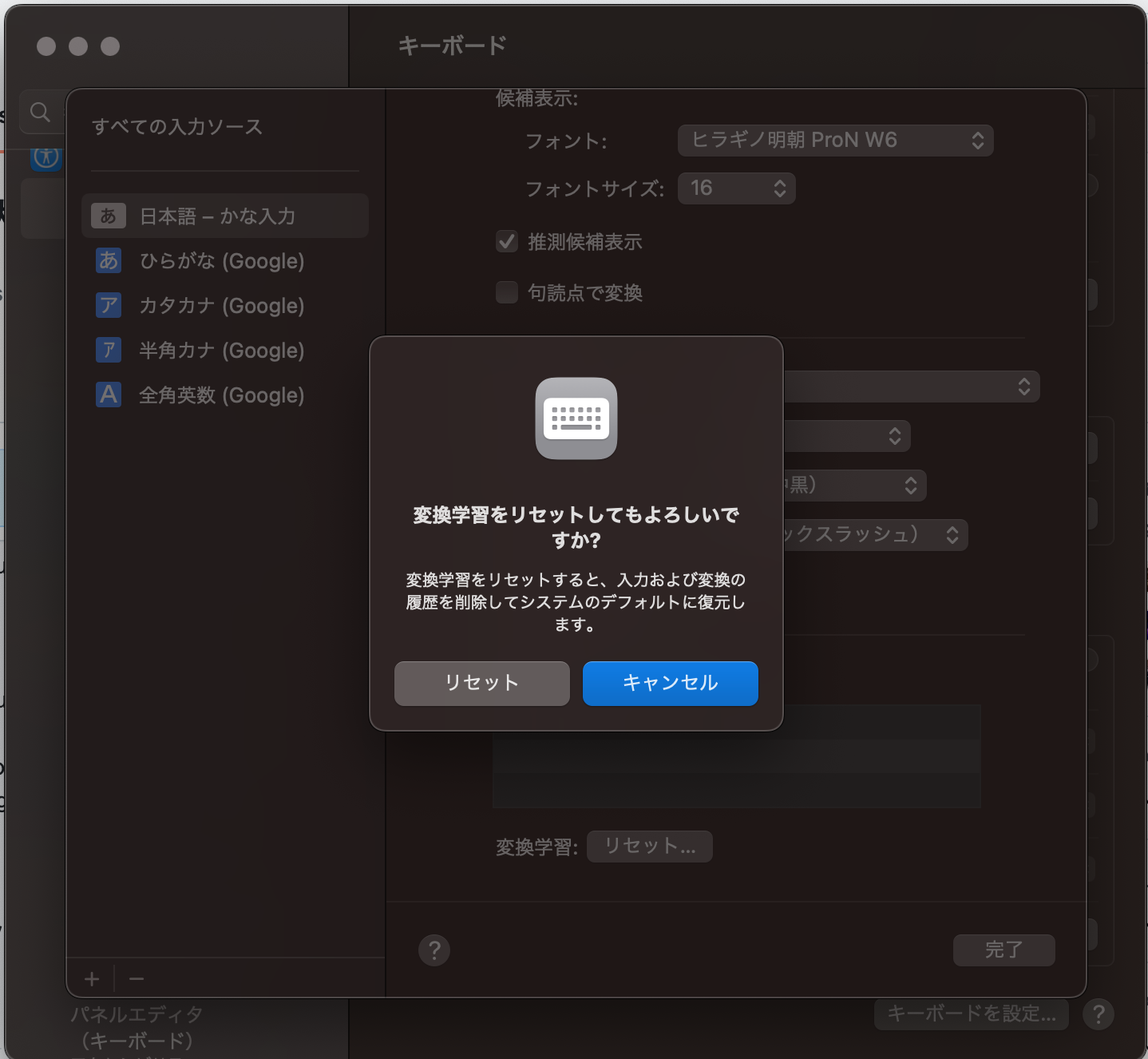Click the search magnifier in the settings sidebar

coord(40,112)
